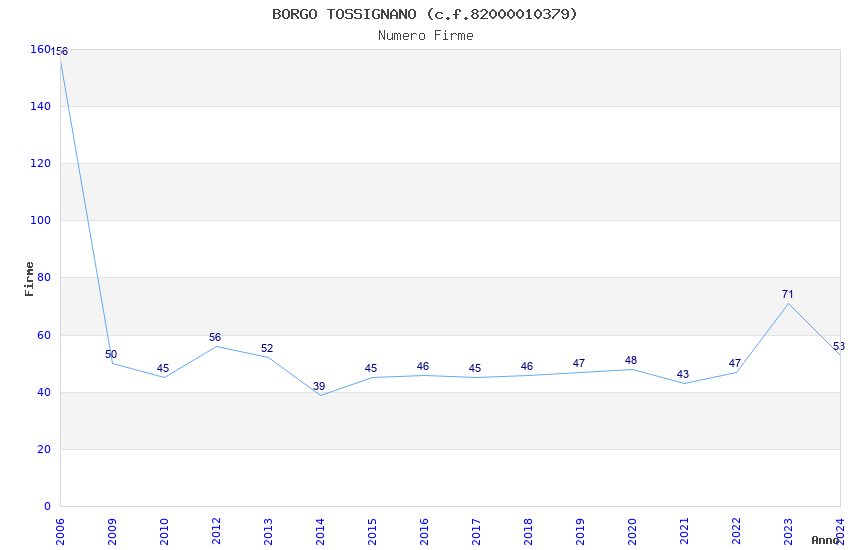Click the data label 47 above 2019
850x550 pixels.
[x=578, y=363]
